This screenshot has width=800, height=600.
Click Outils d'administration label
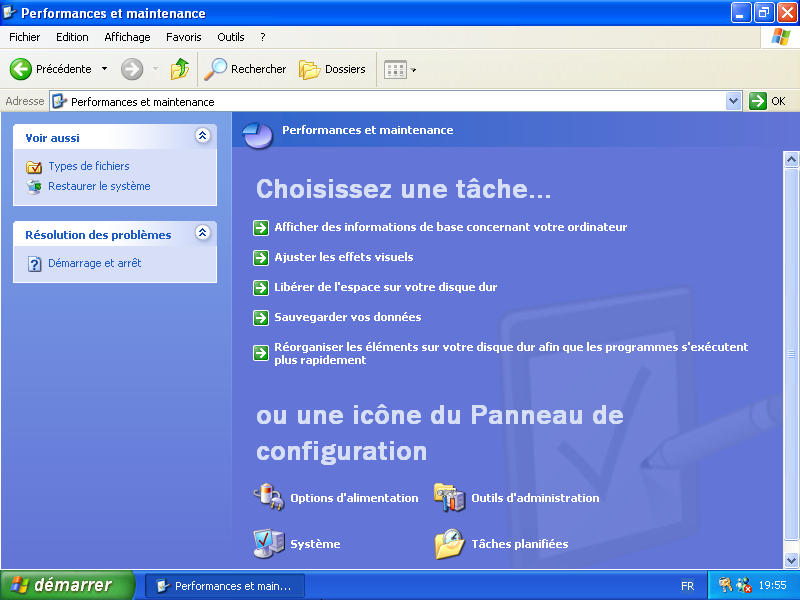click(535, 498)
